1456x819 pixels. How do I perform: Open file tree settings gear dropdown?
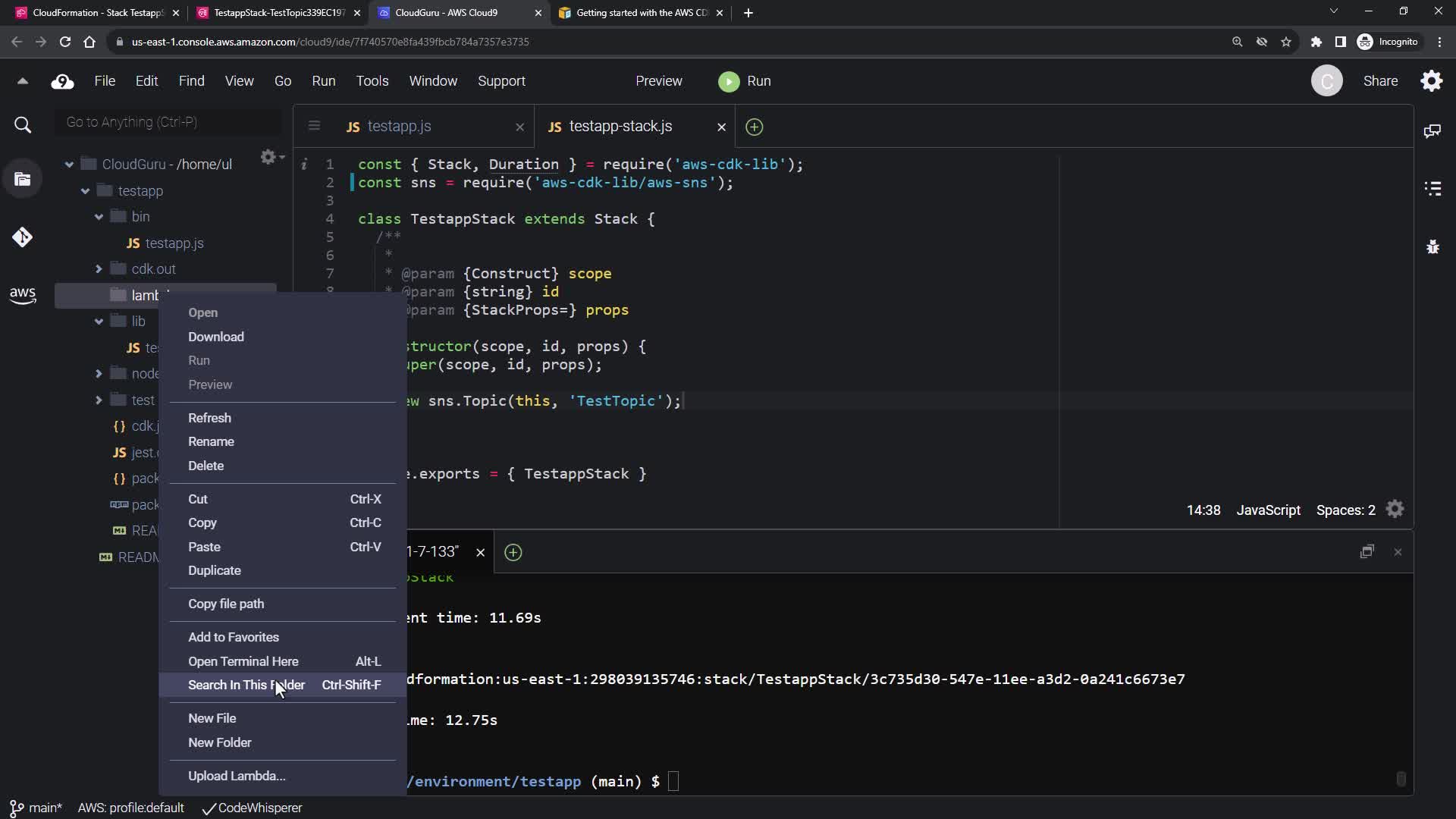pos(271,157)
